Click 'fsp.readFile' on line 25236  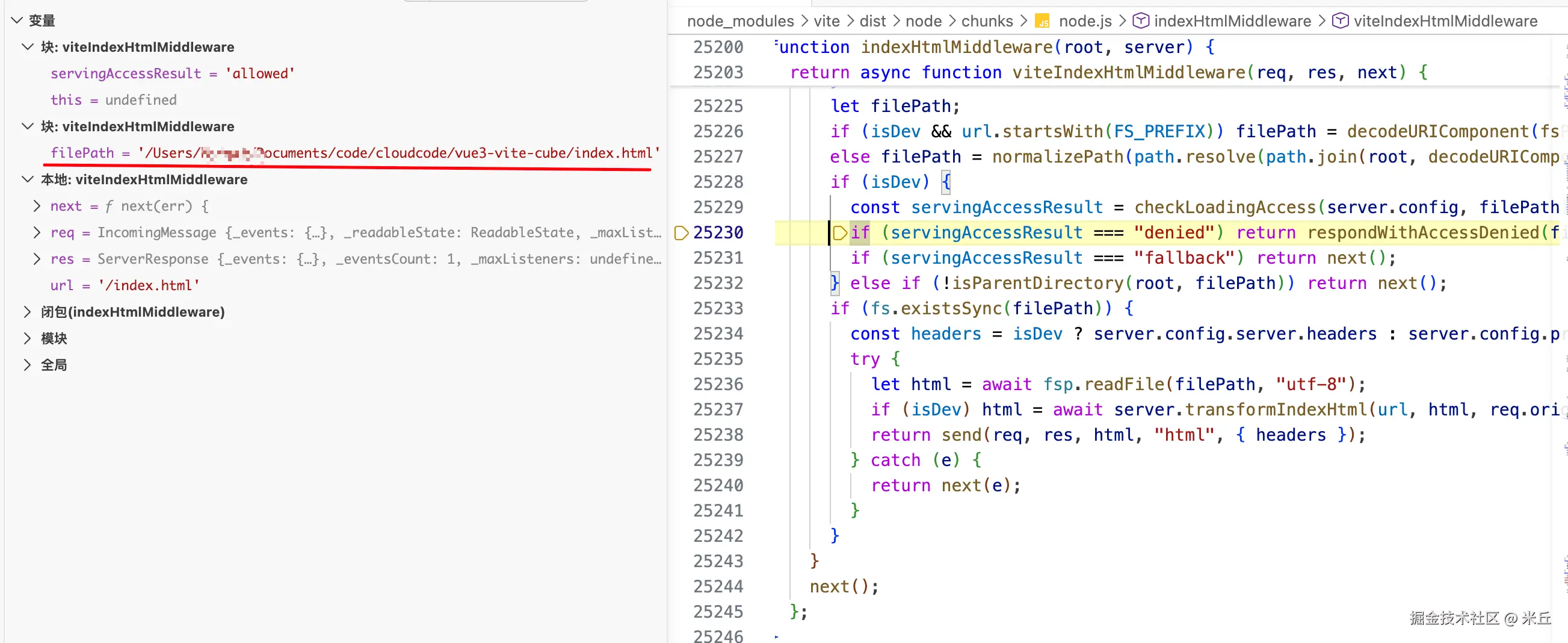point(1103,384)
